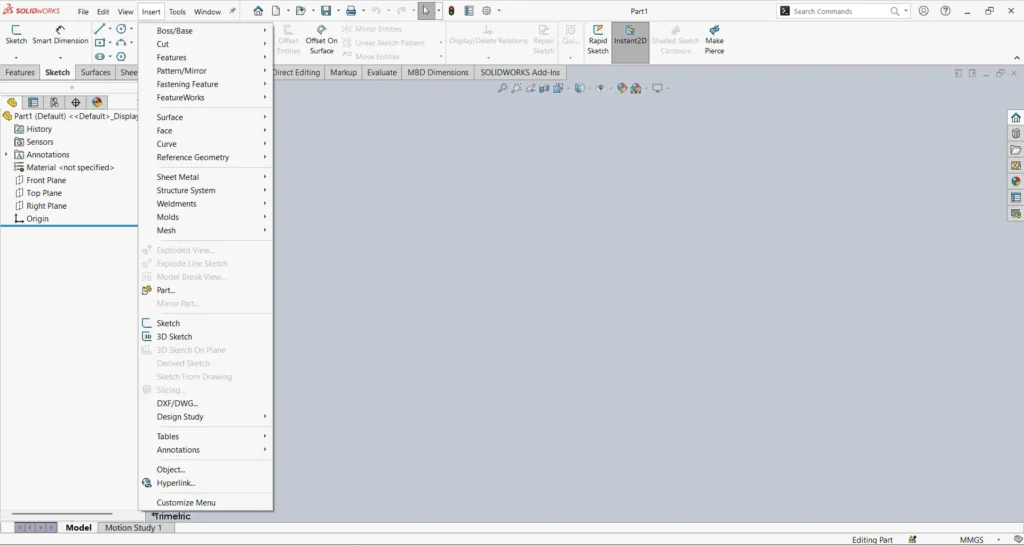Click the Make Pierce tool
Screen dimensions: 1024x545
(714, 40)
